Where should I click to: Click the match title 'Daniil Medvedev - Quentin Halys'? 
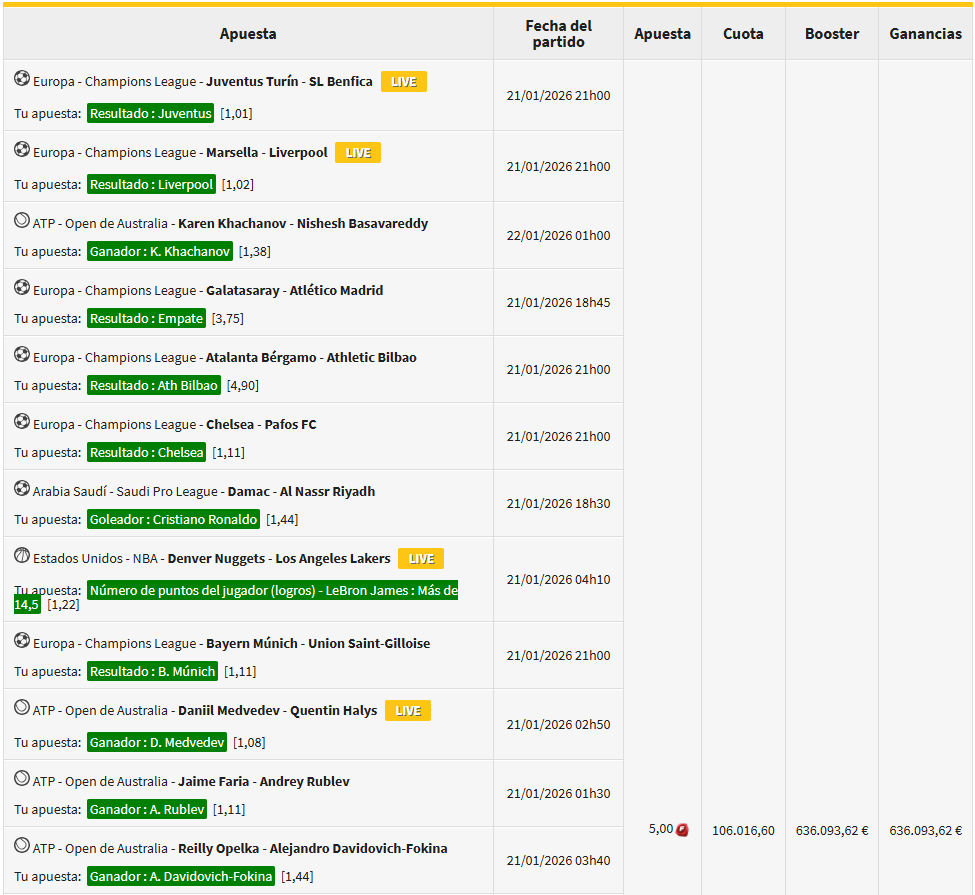click(277, 710)
